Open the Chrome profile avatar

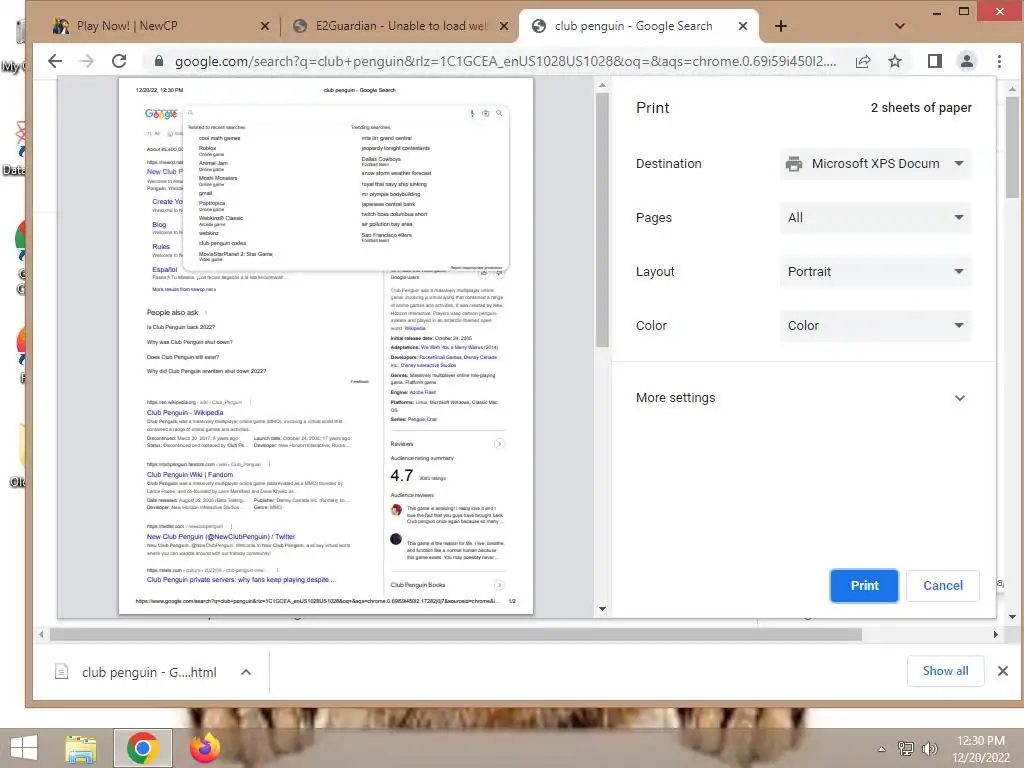click(967, 61)
